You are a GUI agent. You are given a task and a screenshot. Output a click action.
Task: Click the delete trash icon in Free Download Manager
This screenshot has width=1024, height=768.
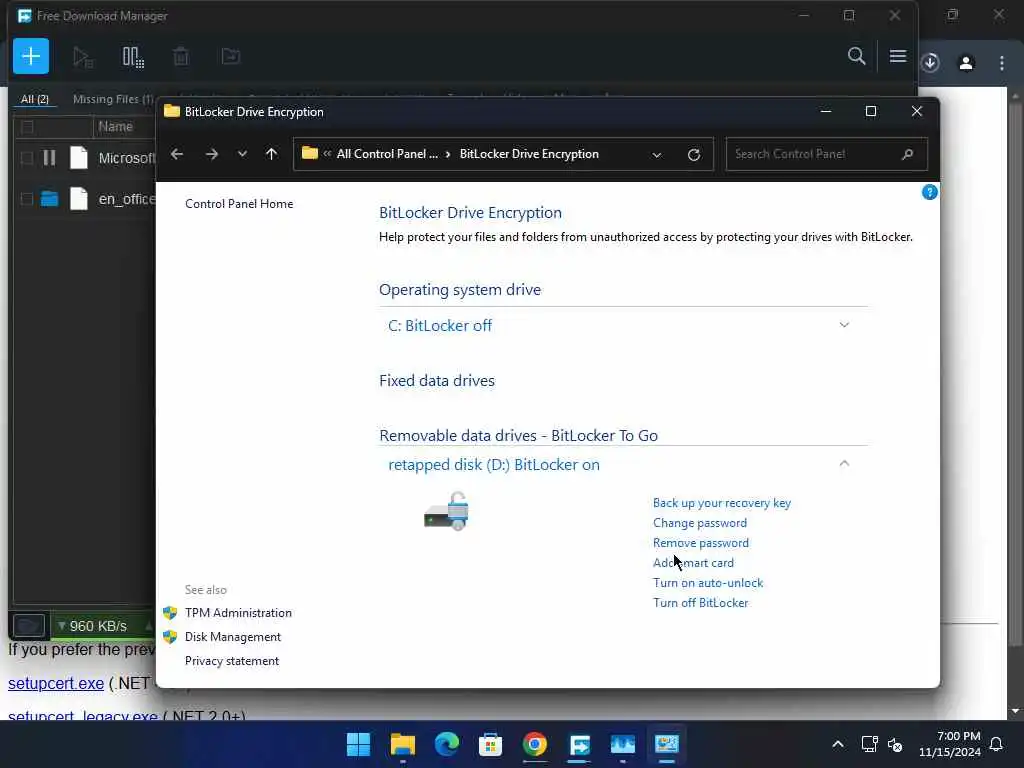[x=181, y=57]
